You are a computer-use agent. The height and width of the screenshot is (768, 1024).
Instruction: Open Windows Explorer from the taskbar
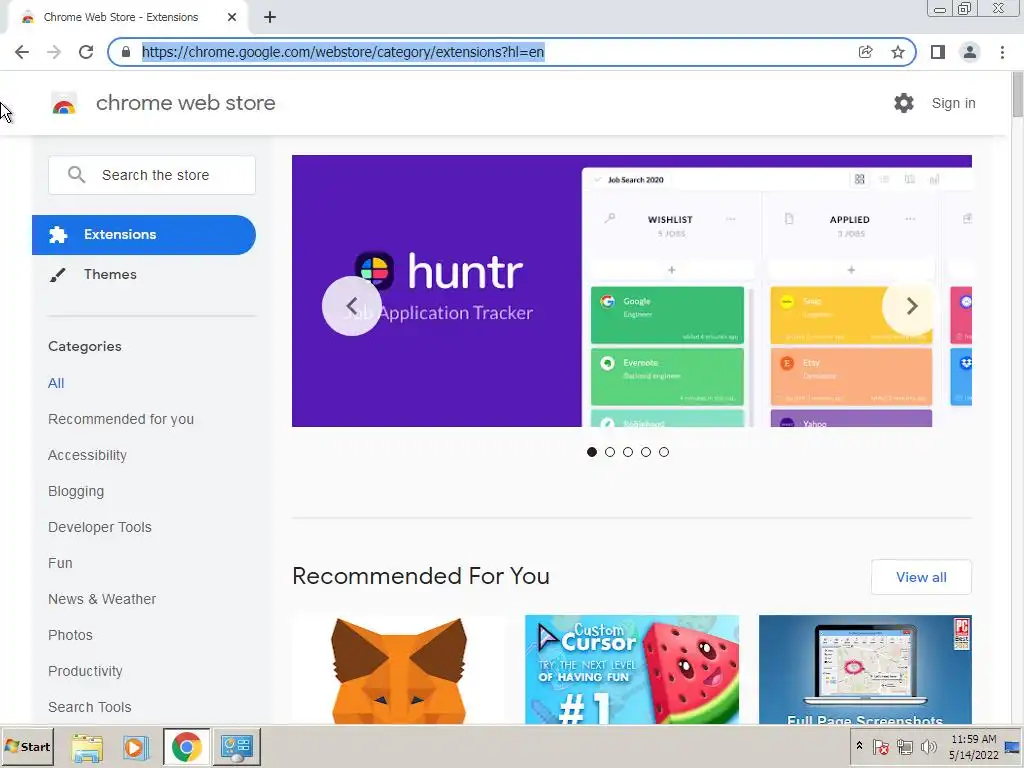87,747
